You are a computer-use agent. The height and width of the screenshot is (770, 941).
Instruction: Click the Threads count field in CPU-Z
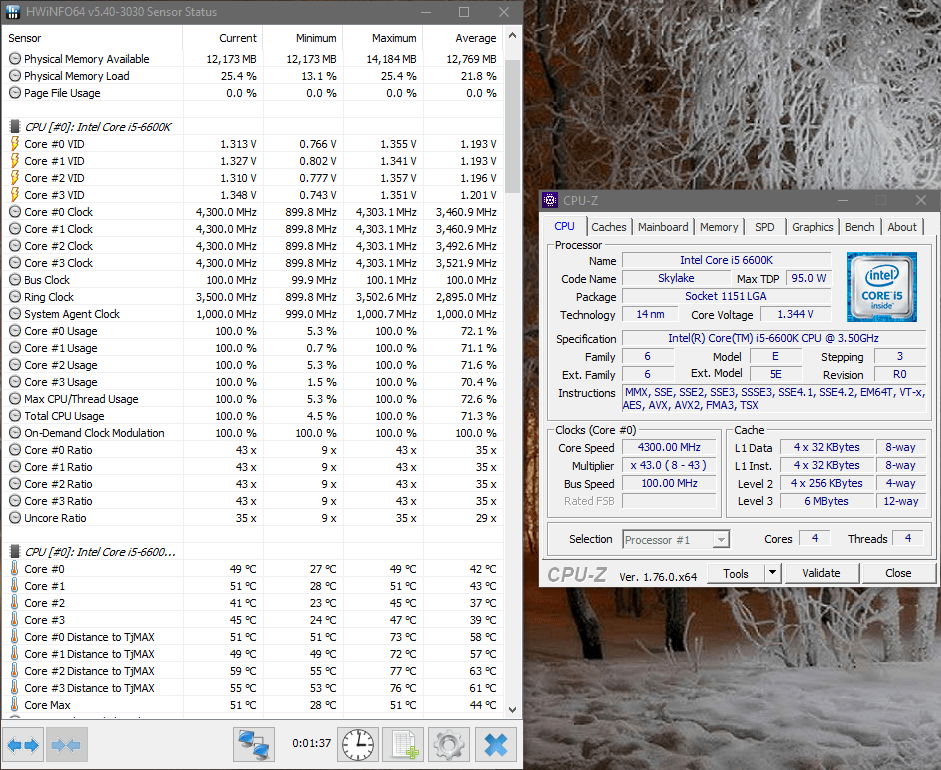[x=909, y=538]
